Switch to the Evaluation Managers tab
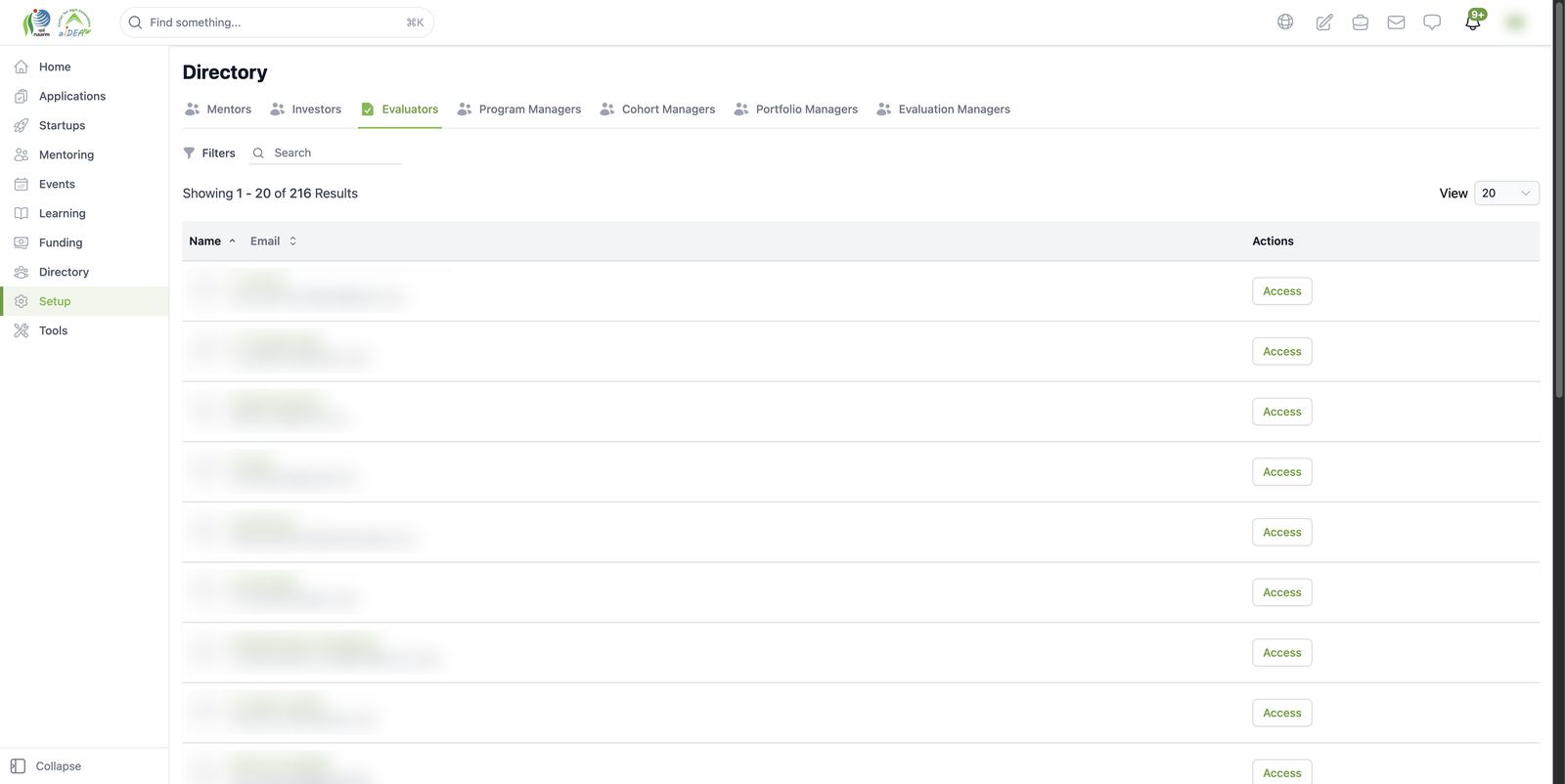Image resolution: width=1565 pixels, height=784 pixels. click(x=944, y=109)
